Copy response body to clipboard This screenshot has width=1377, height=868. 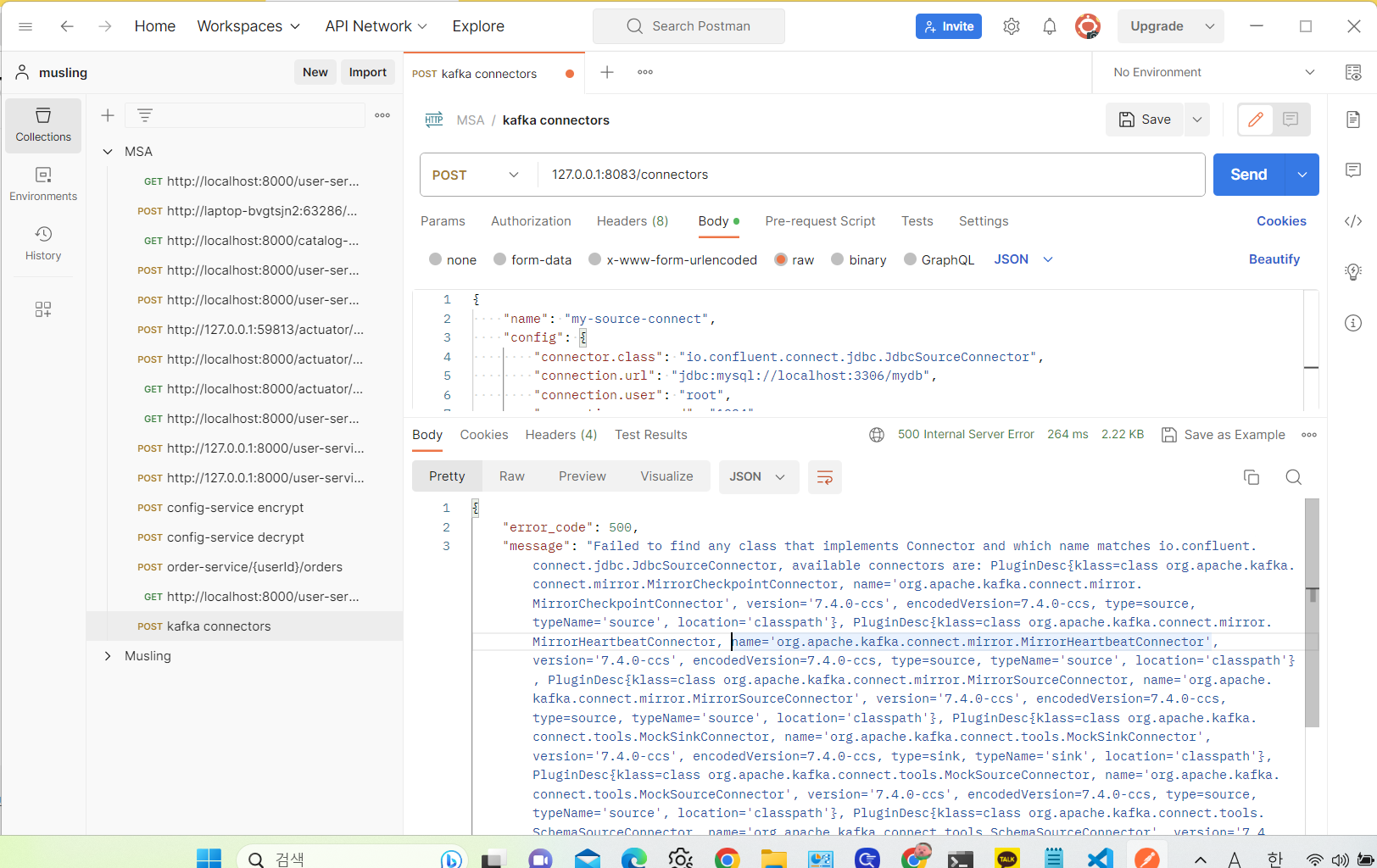click(1252, 477)
